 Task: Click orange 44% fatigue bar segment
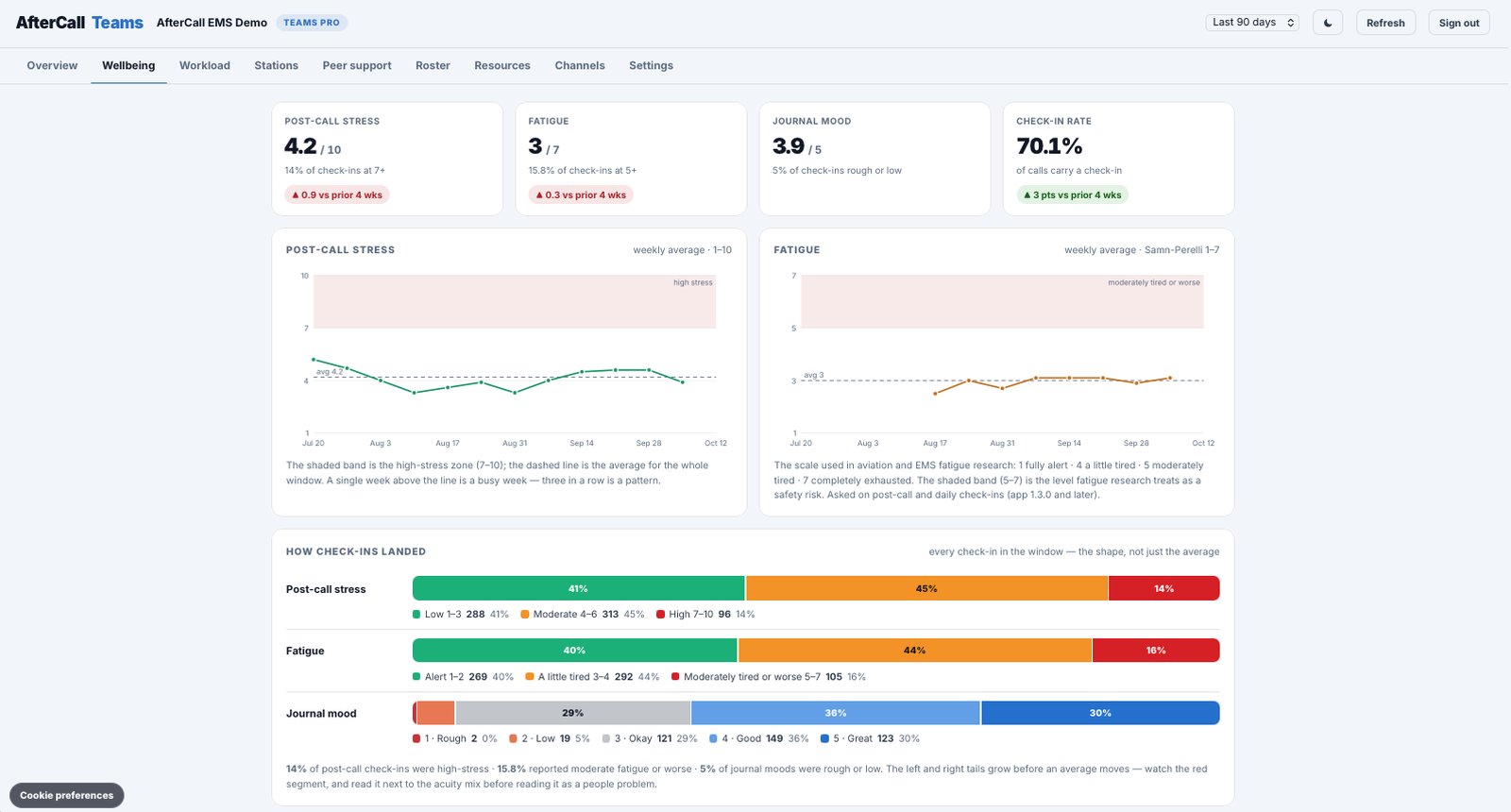[x=914, y=651]
